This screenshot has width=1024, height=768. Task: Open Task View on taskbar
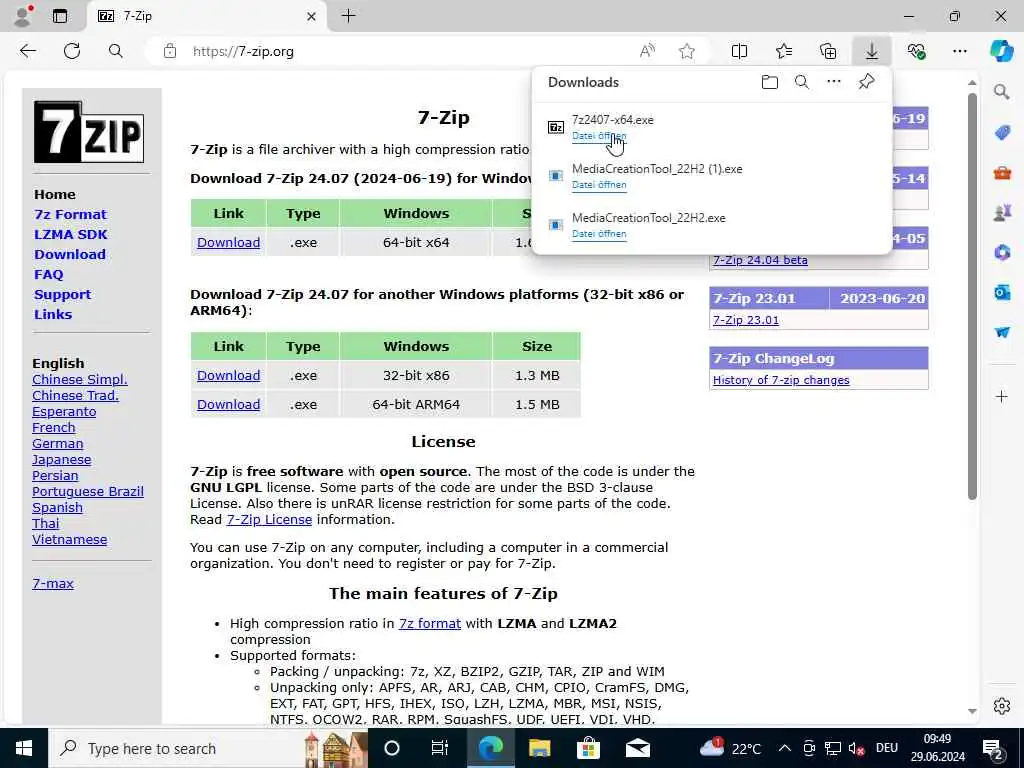440,748
